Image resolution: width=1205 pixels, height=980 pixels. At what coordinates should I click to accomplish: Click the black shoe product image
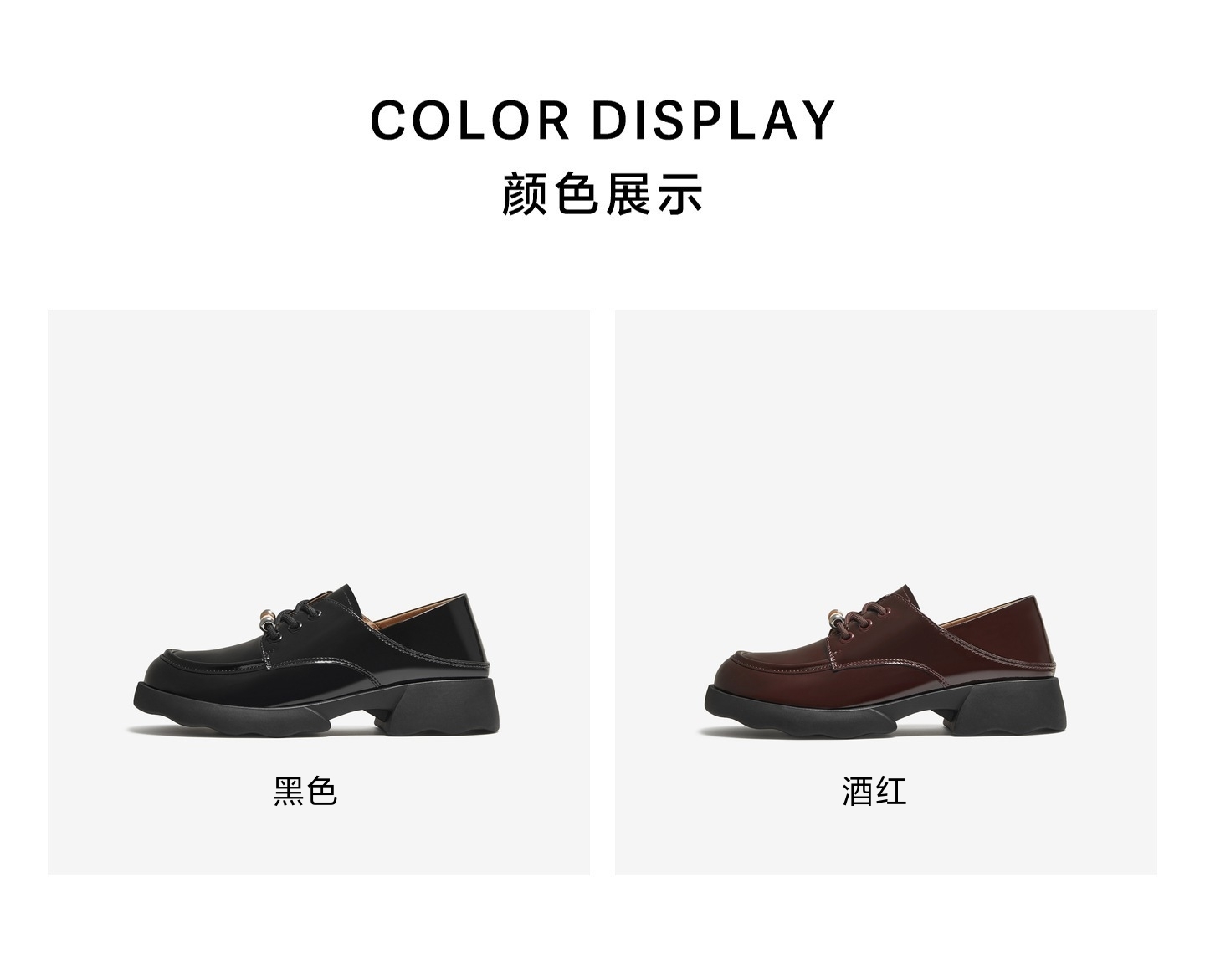point(318,659)
